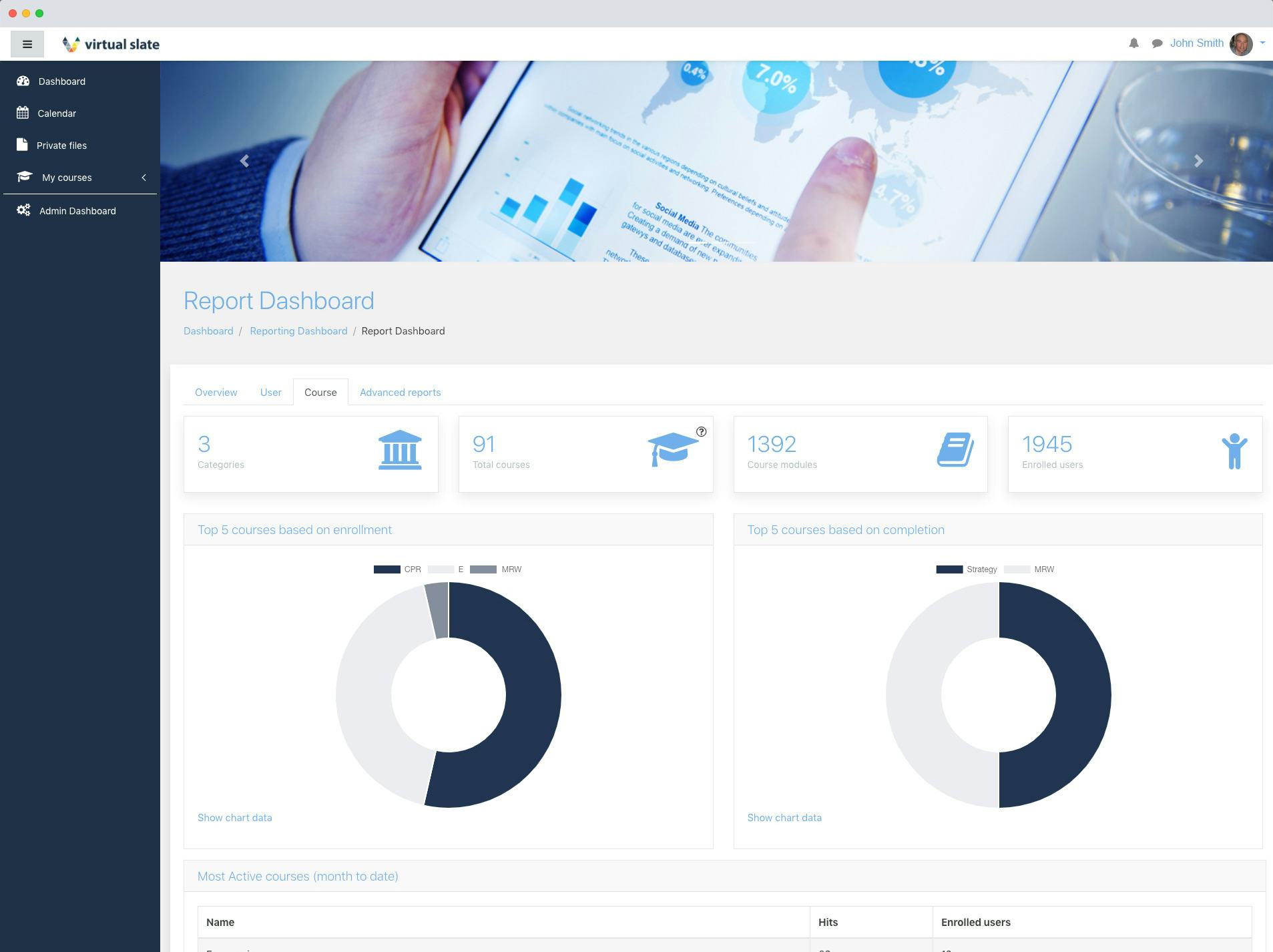Screen dimensions: 1273x952
Task: Collapse My courses using its chevron
Action: [x=144, y=177]
